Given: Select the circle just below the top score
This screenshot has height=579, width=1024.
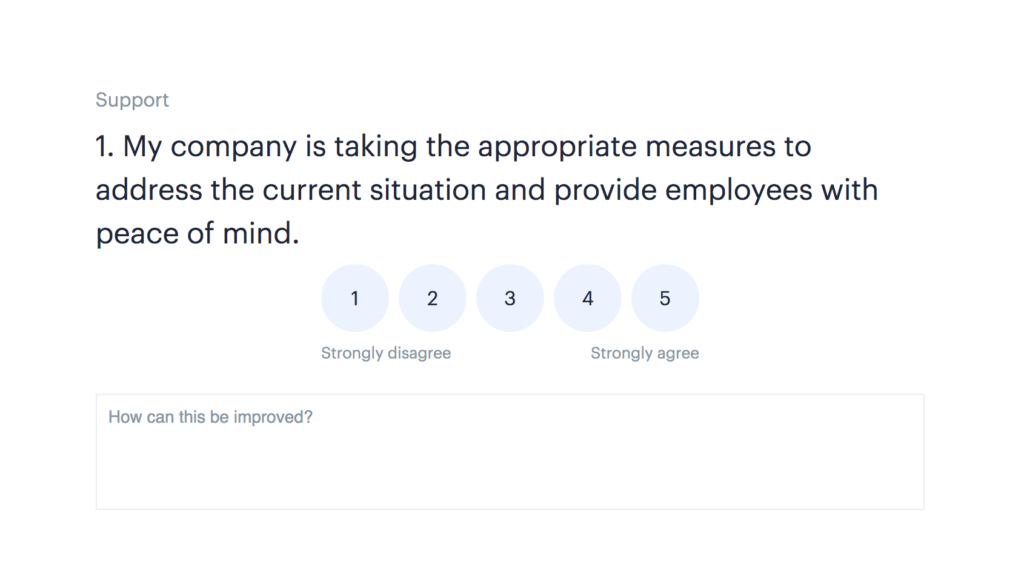Looking at the screenshot, I should click(x=588, y=298).
